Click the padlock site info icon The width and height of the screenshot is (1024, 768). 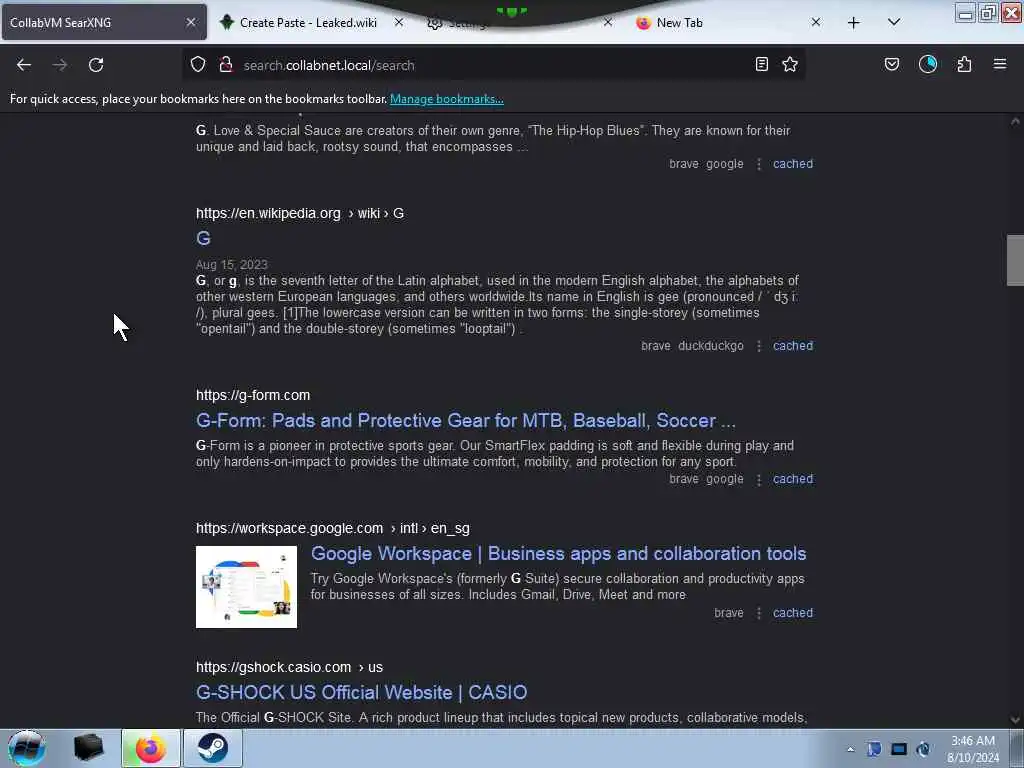pyautogui.click(x=226, y=65)
